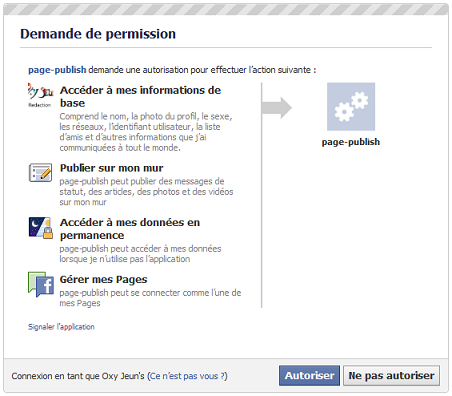Click the Publier sur mon mur notepad icon
This screenshot has width=452, height=396.
[x=40, y=172]
